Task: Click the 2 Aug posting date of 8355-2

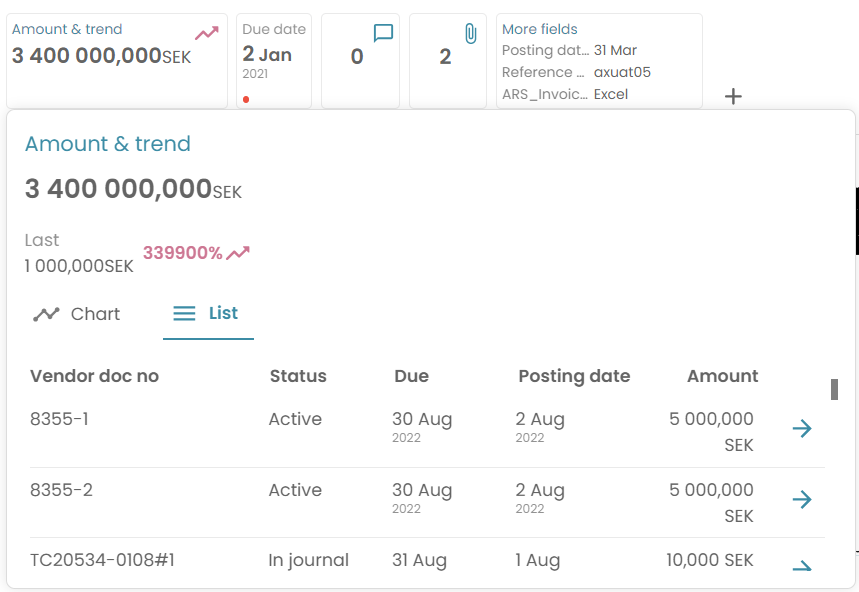Action: [540, 498]
